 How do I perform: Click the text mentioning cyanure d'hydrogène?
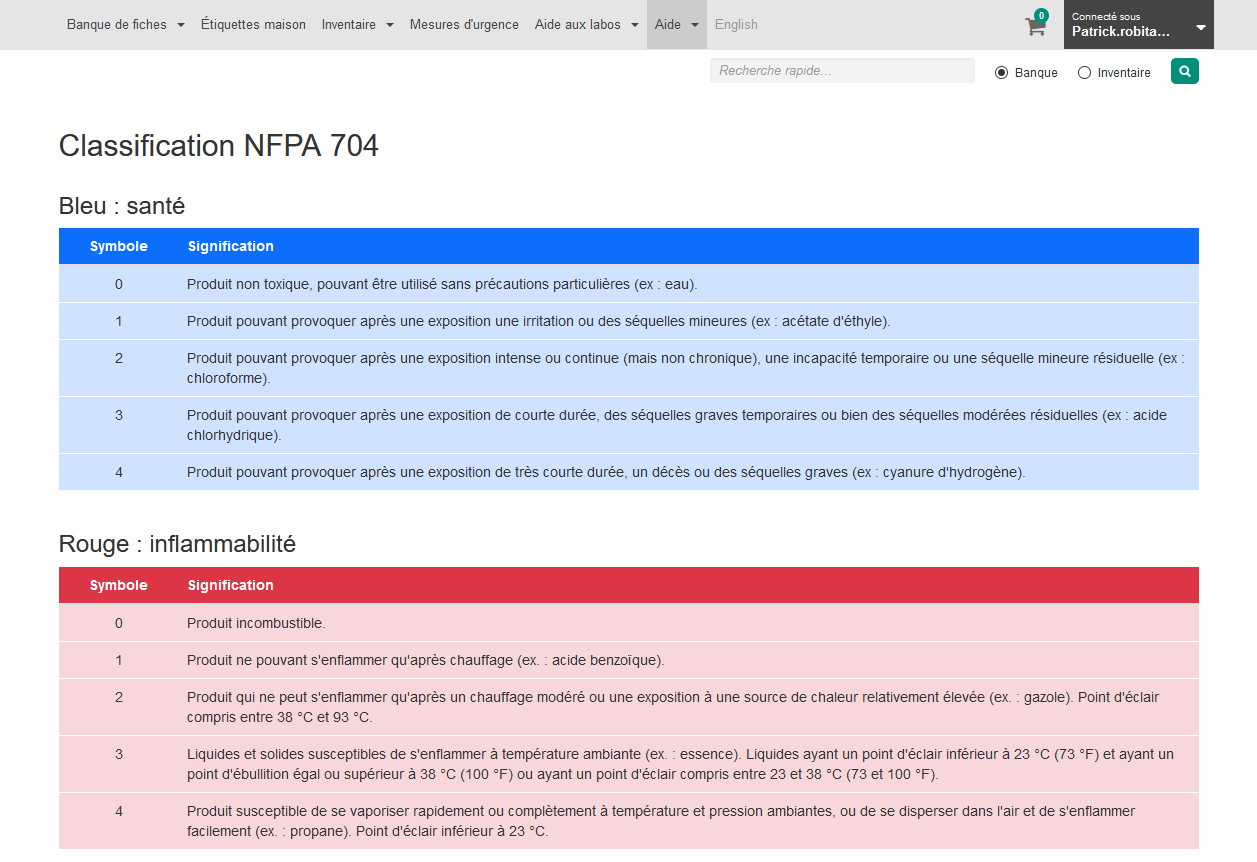point(606,472)
